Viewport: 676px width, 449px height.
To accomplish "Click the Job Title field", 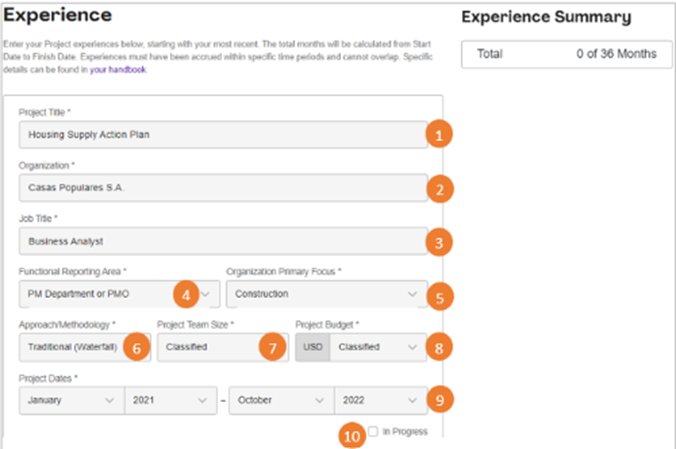I will pyautogui.click(x=220, y=240).
